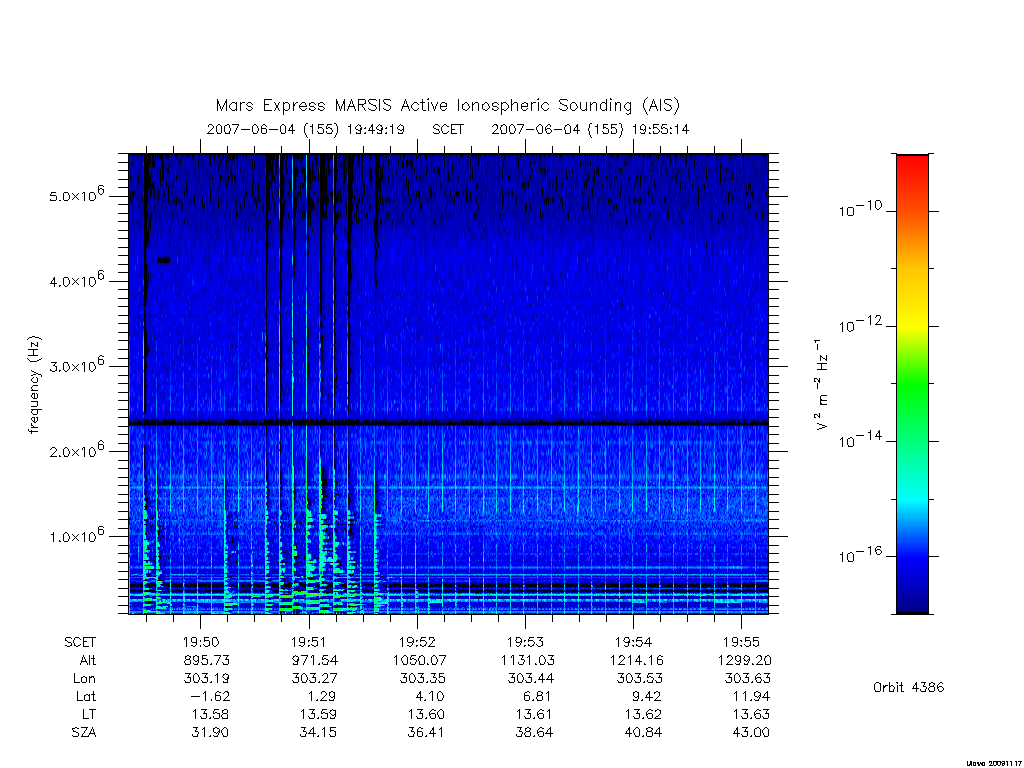Click the SZA row label
This screenshot has width=1024, height=768.
click(84, 732)
